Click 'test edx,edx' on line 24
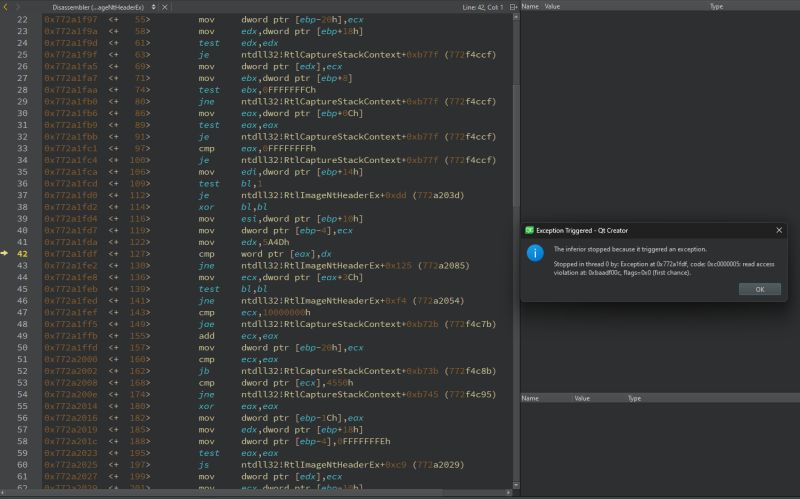The image size is (800, 499). click(238, 43)
